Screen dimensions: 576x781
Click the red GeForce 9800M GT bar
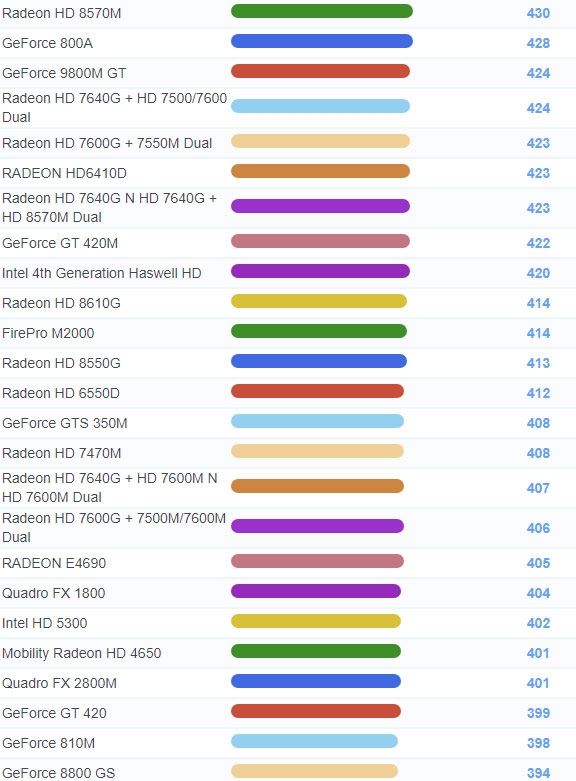[x=320, y=71]
